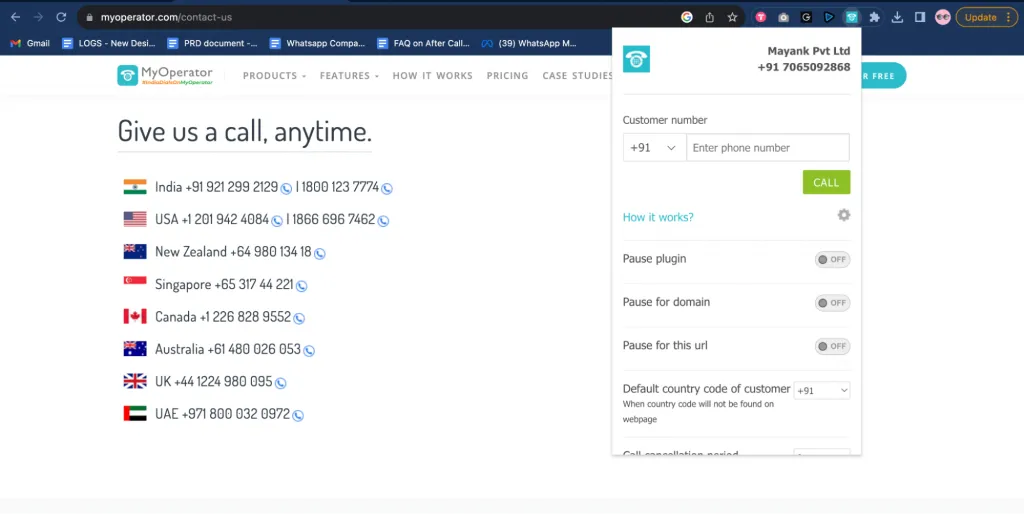Open (39) WhatsApp M... bookmark
This screenshot has height=514, width=1024.
[x=529, y=43]
